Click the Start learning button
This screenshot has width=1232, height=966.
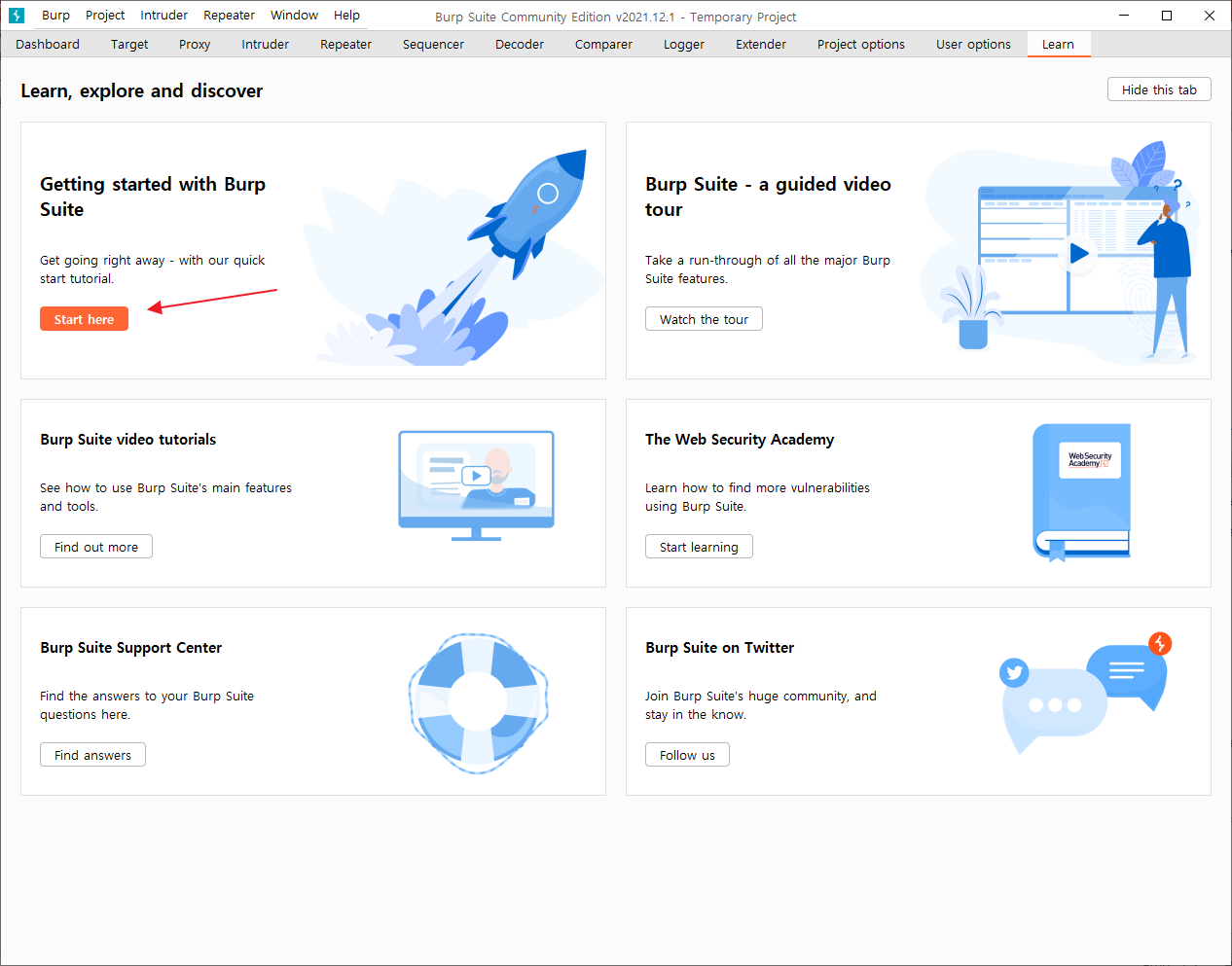coord(699,547)
